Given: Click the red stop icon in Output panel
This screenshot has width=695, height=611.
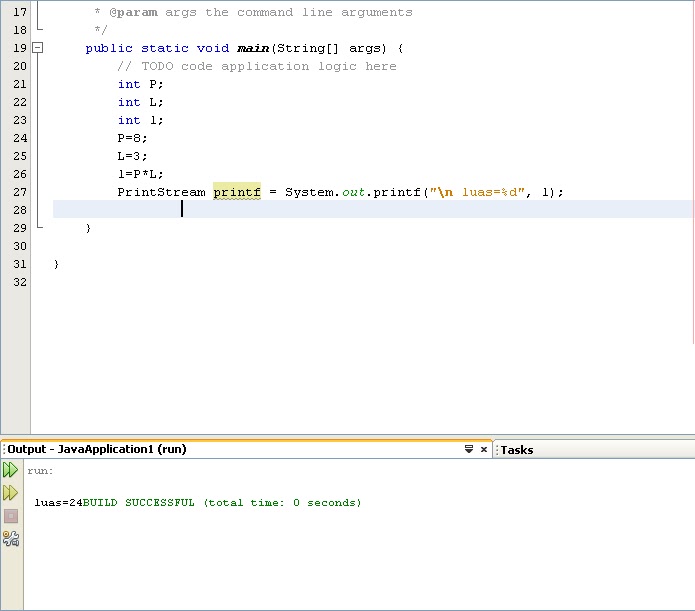Looking at the screenshot, I should [x=11, y=516].
